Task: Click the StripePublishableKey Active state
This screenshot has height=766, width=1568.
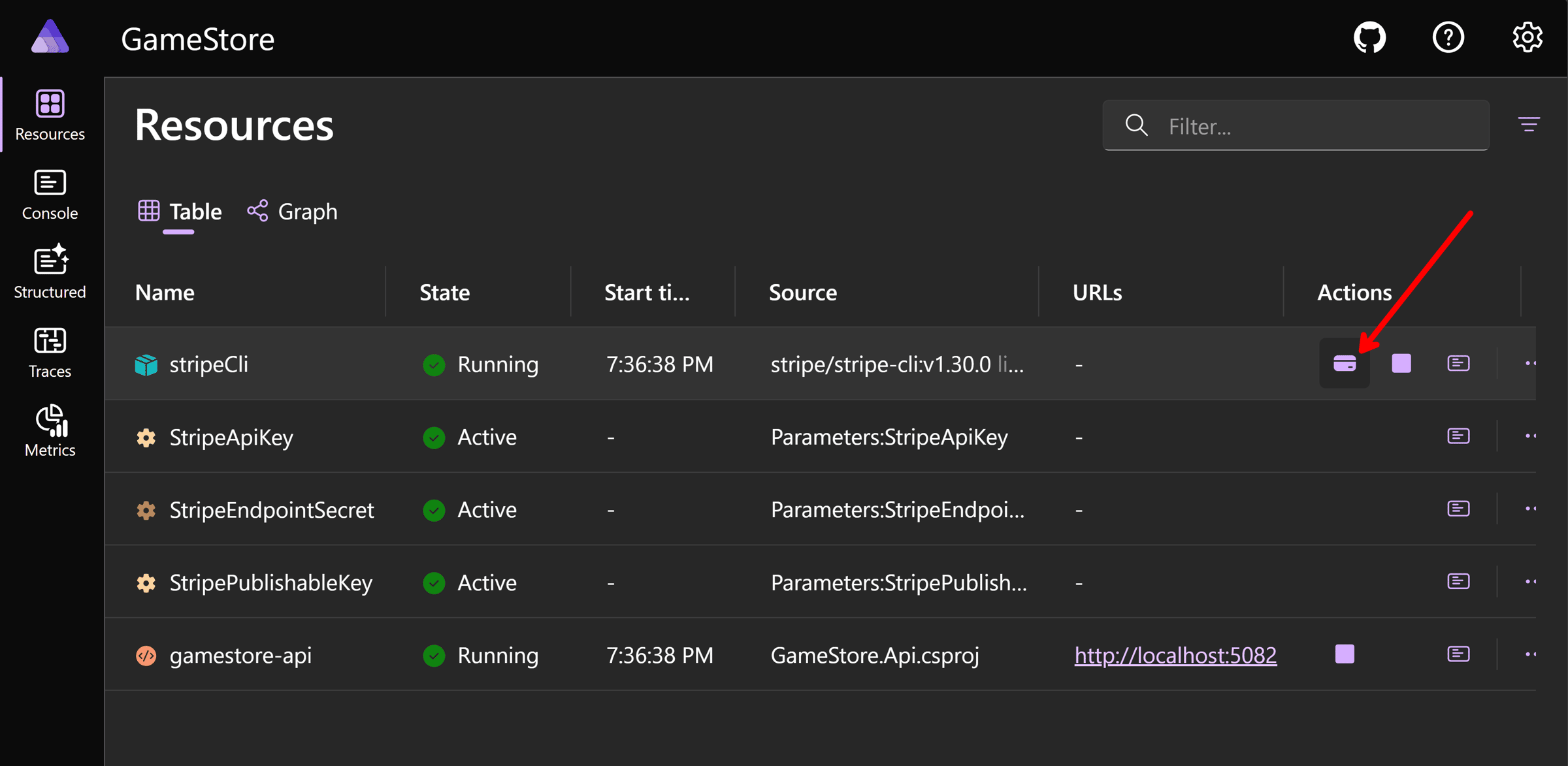Action: tap(470, 582)
